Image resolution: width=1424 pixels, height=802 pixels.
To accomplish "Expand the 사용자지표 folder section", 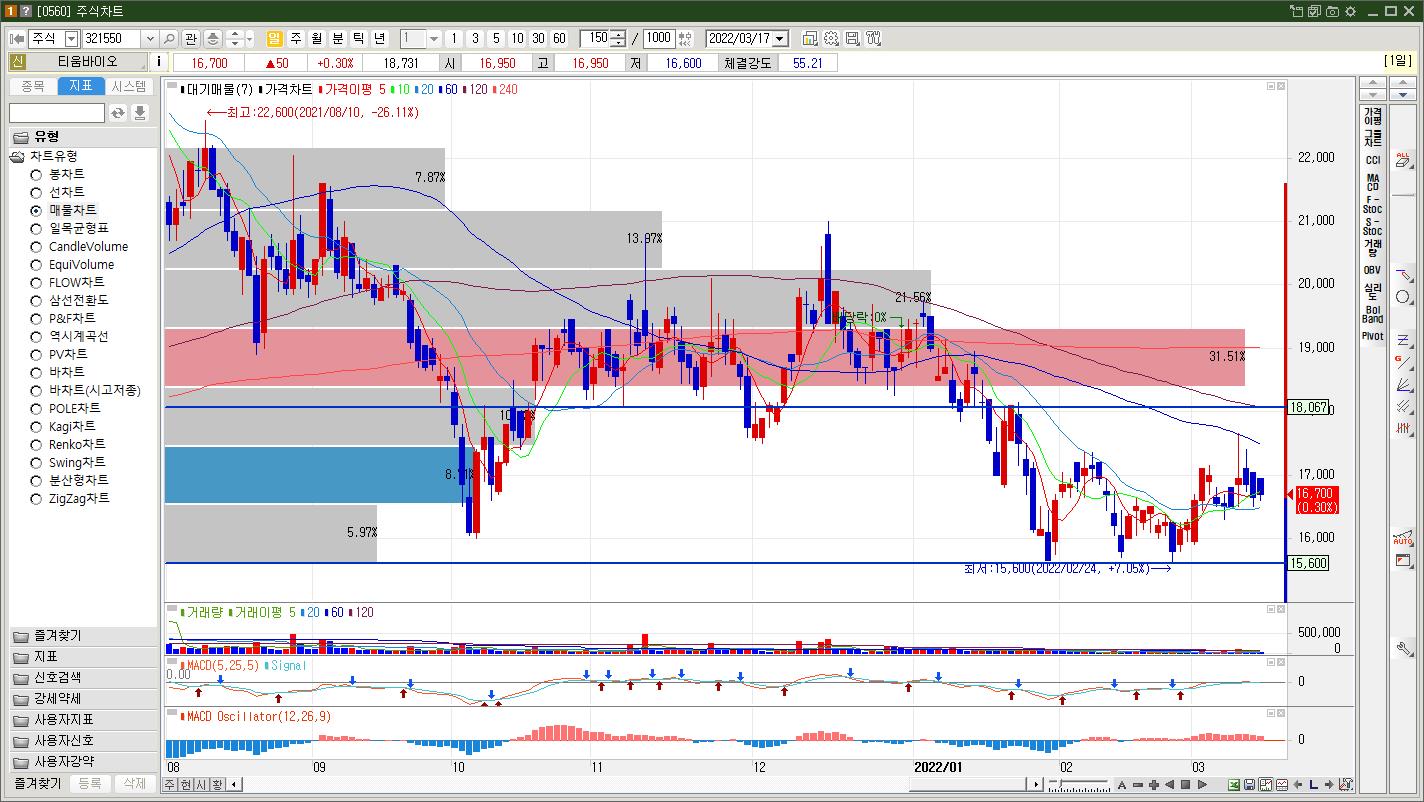I will [83, 720].
